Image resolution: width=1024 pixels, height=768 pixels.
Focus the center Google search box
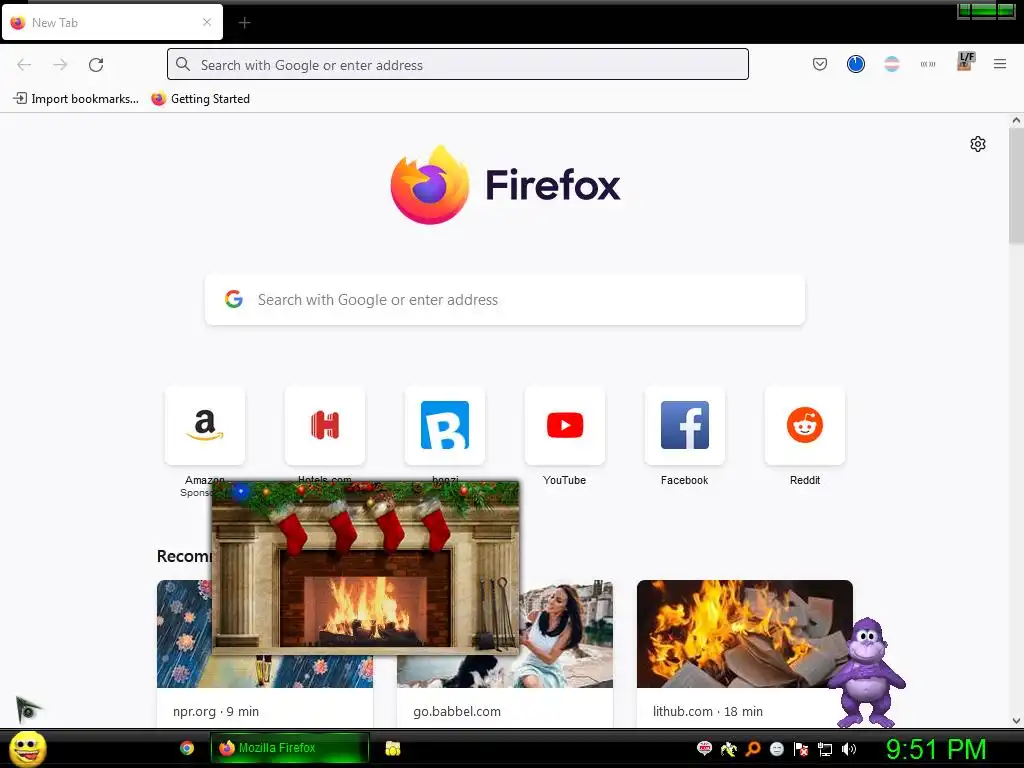tap(505, 300)
